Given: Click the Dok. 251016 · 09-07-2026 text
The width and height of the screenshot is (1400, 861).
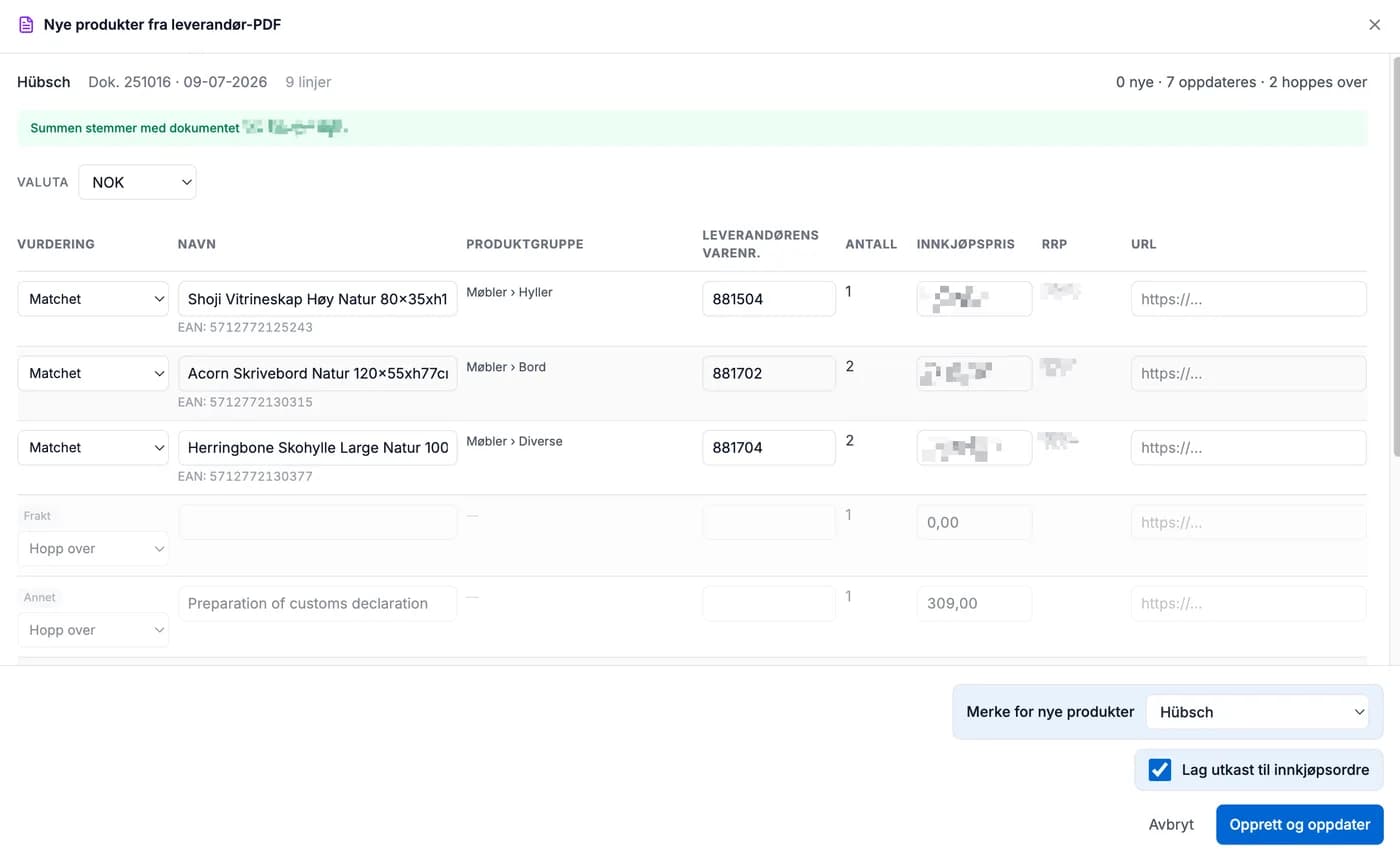Looking at the screenshot, I should [178, 82].
